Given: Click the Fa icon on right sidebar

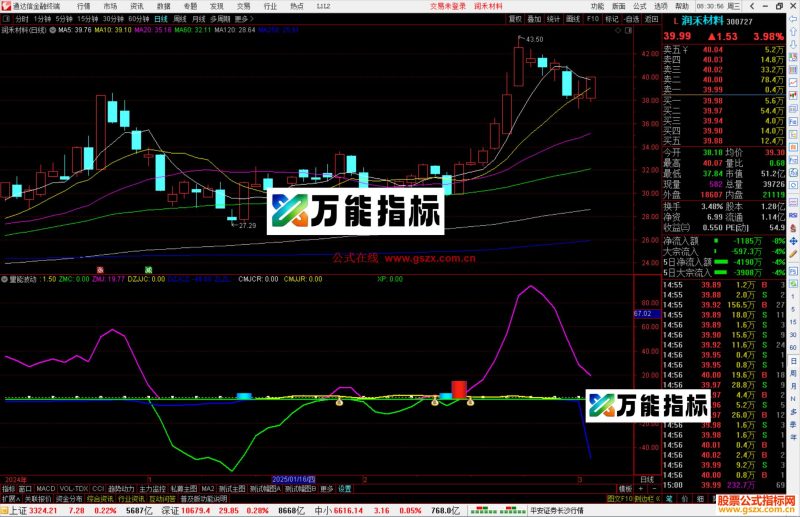Looking at the screenshot, I should click(x=793, y=122).
